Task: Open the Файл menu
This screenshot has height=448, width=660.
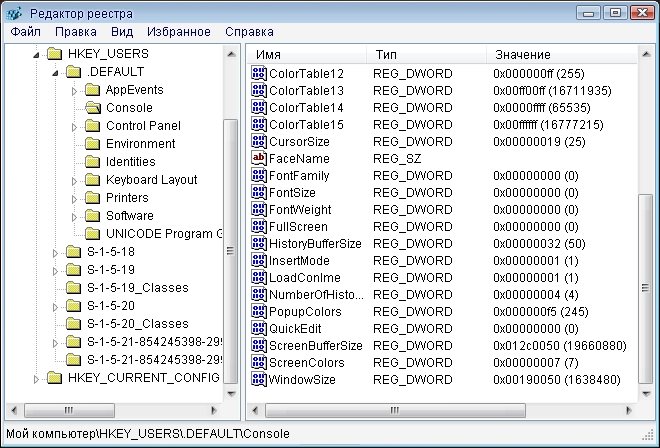Action: (25, 32)
